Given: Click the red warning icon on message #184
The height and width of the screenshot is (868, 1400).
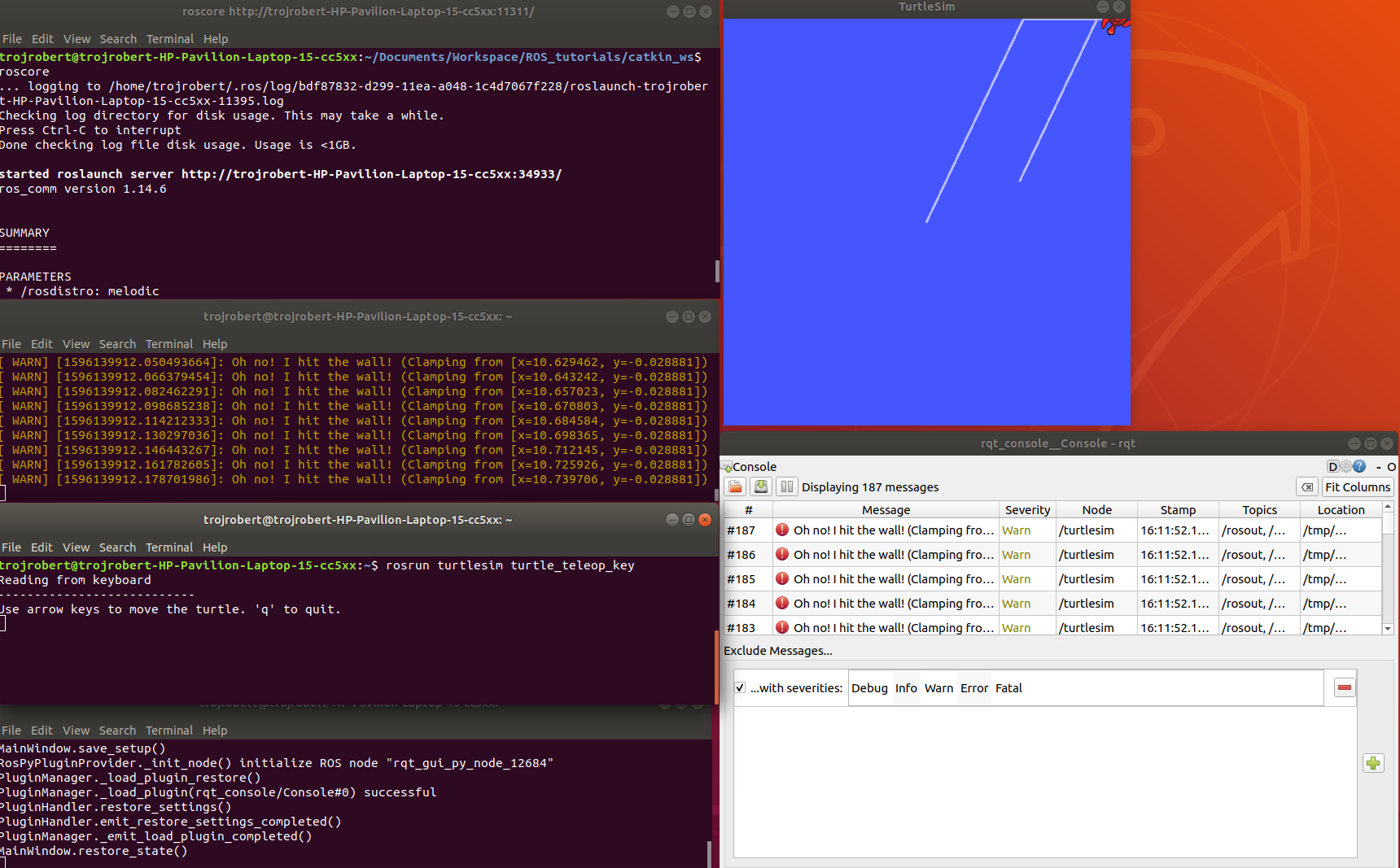Looking at the screenshot, I should [x=782, y=603].
